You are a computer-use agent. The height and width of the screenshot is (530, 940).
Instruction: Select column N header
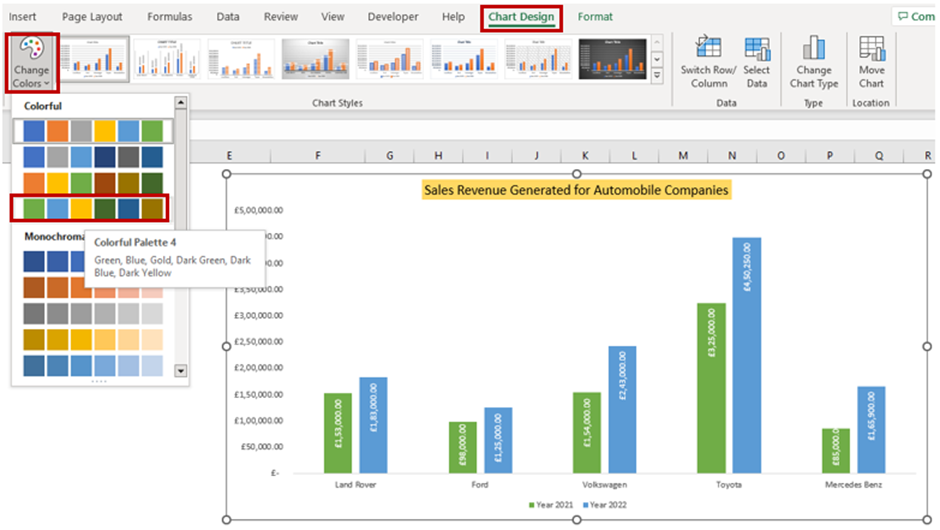(732, 156)
